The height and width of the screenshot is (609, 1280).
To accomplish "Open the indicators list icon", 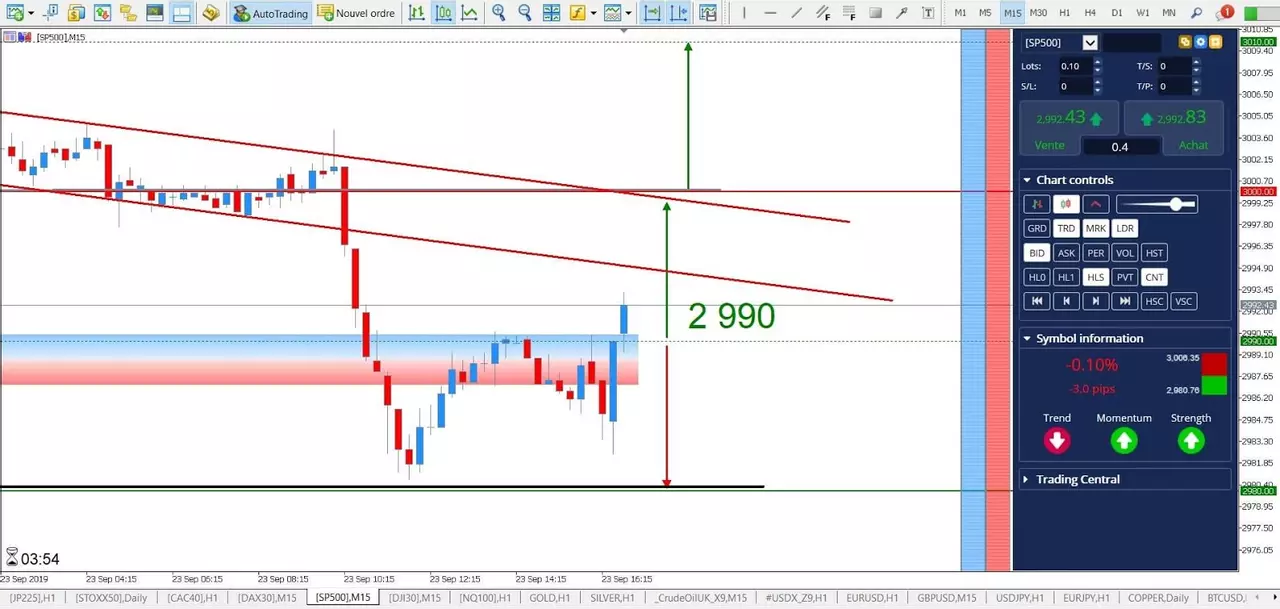I will pyautogui.click(x=578, y=13).
